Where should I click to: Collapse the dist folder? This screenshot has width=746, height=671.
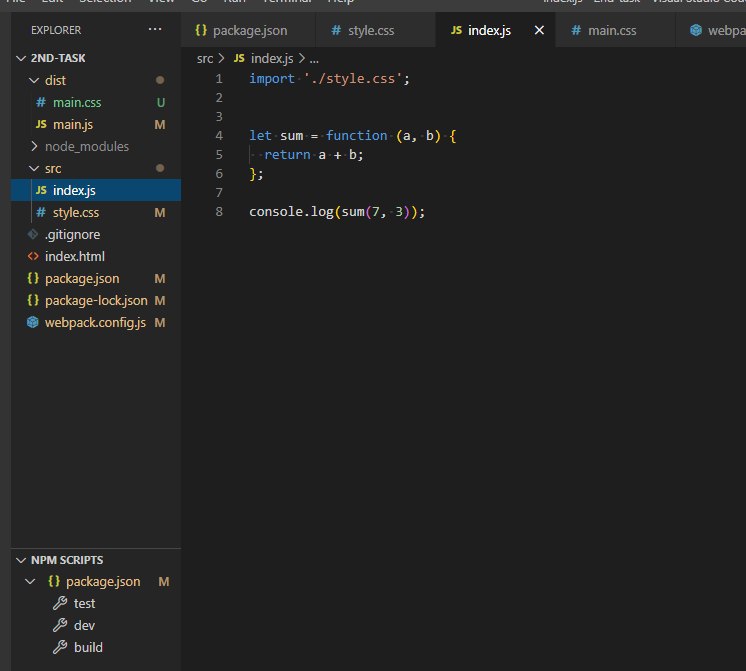[x=34, y=80]
